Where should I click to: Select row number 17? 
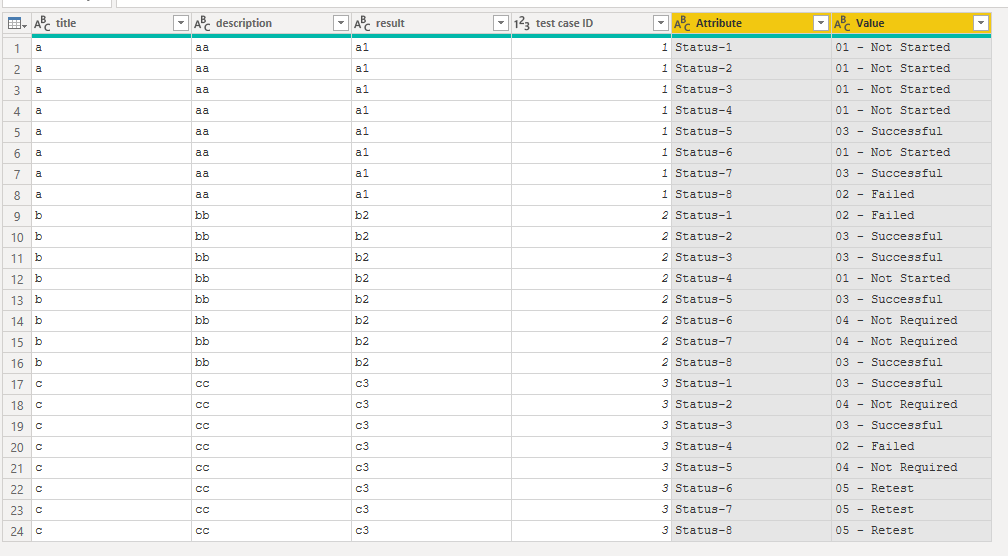17,384
